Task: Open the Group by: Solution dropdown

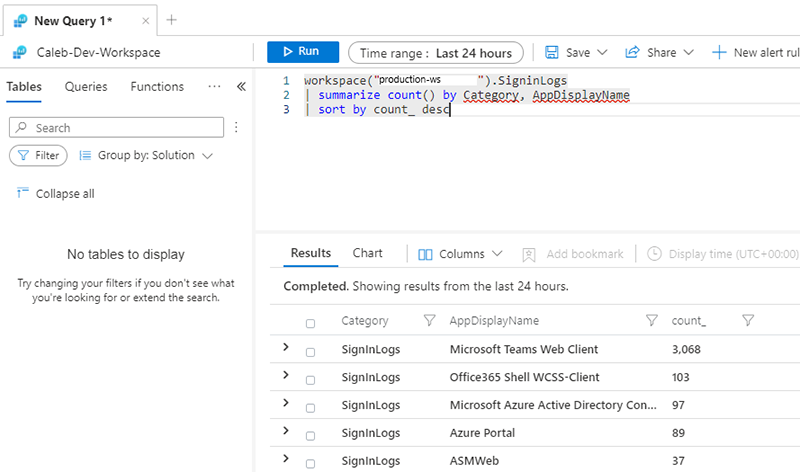Action: click(x=146, y=155)
